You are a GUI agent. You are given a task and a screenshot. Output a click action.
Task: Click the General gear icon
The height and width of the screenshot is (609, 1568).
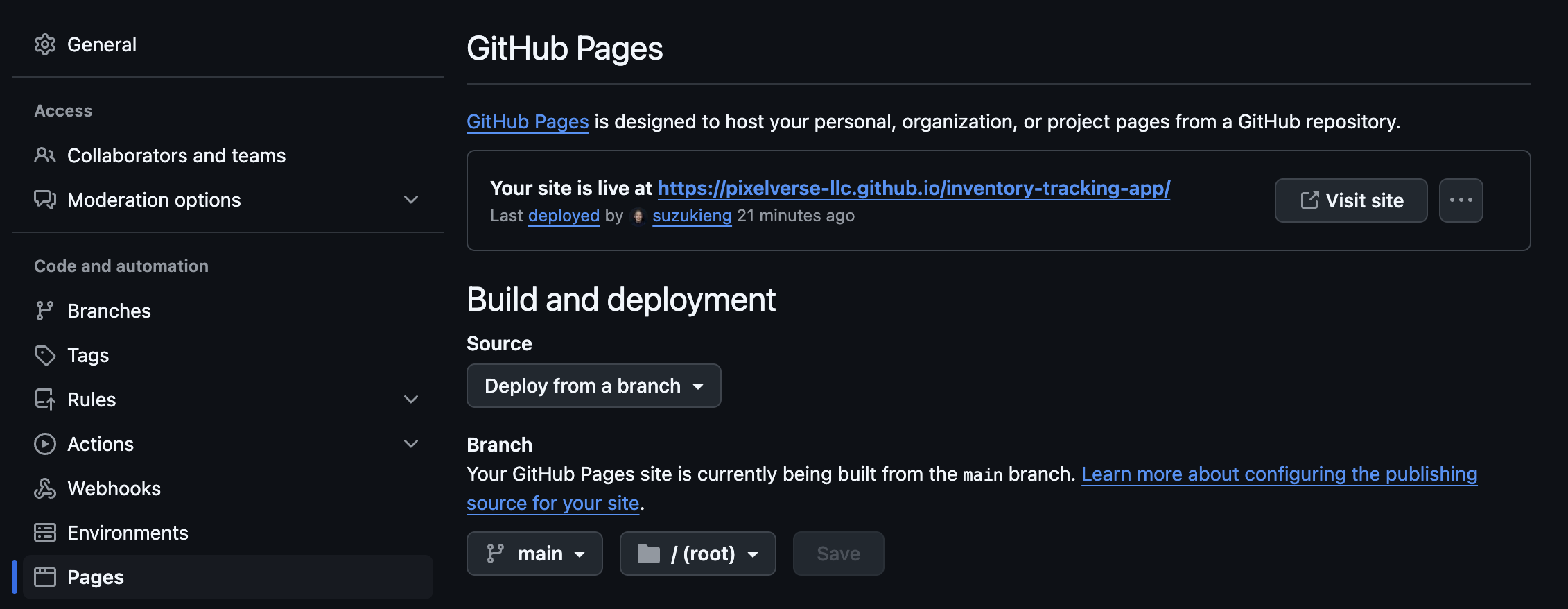pyautogui.click(x=45, y=44)
